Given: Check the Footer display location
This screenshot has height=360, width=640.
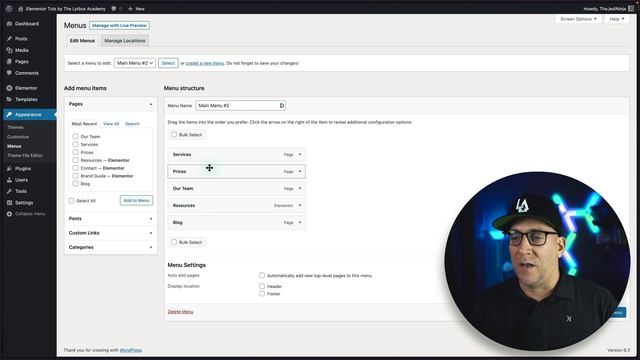Looking at the screenshot, I should click(x=262, y=293).
